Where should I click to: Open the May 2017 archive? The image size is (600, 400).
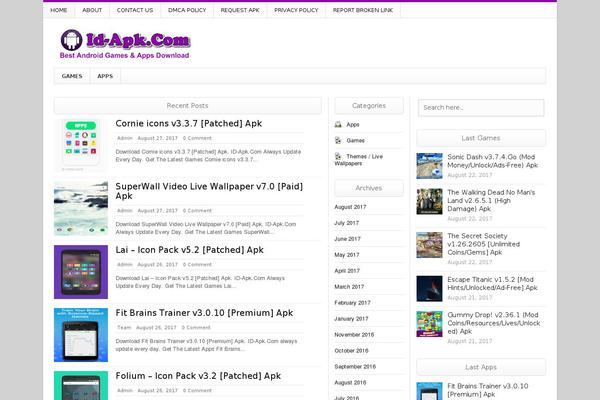(x=347, y=255)
